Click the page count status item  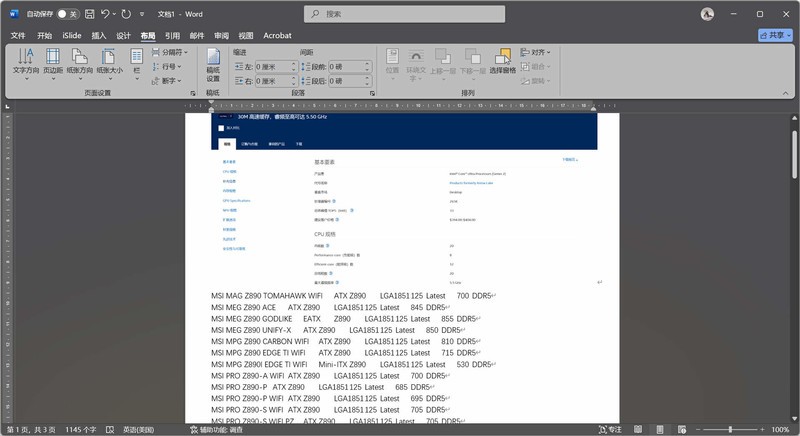tap(31, 430)
